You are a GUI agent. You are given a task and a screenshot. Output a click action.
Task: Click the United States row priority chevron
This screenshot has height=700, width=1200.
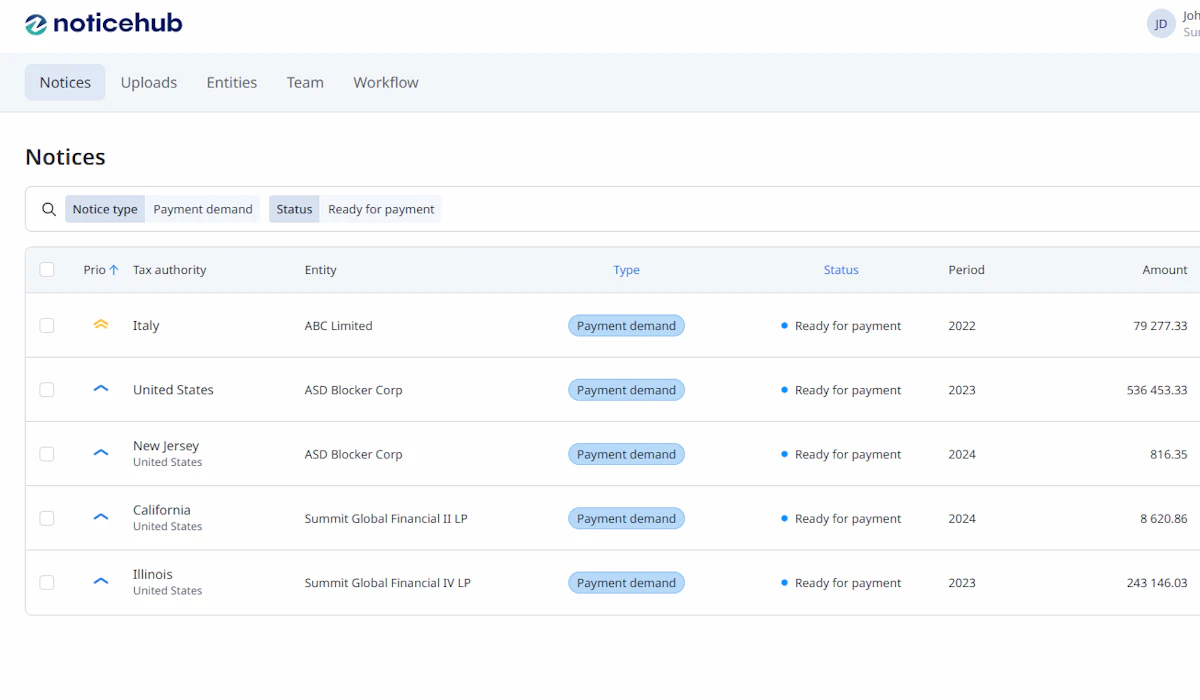coord(100,389)
